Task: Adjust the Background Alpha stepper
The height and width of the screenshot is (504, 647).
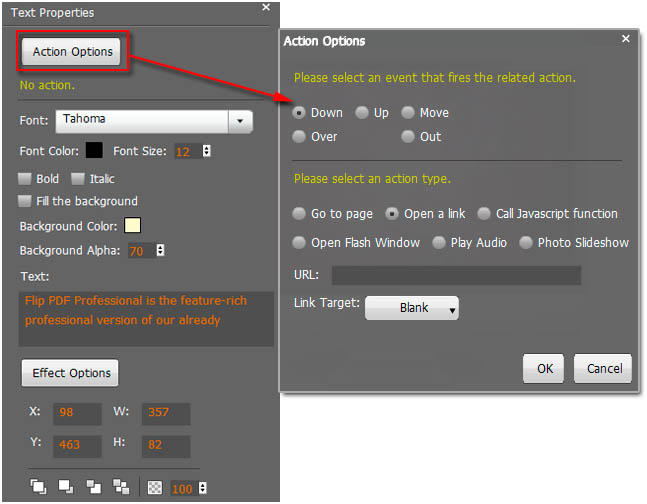Action: 160,251
